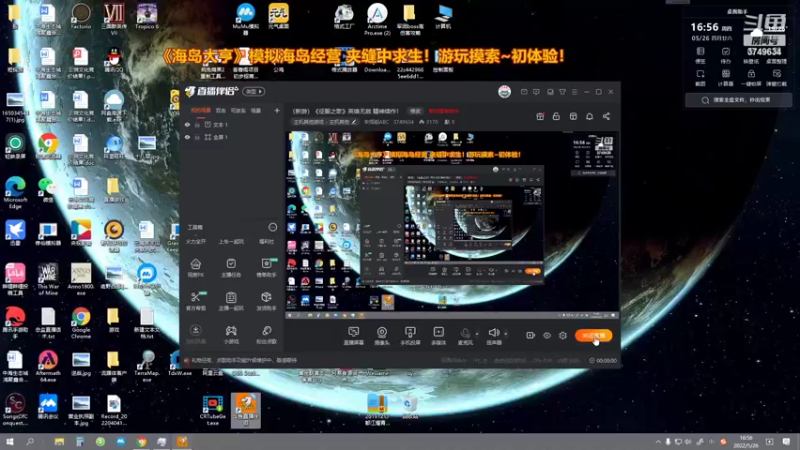The height and width of the screenshot is (450, 800).
Task: Open File Explorer from the taskbar
Action: 59,441
